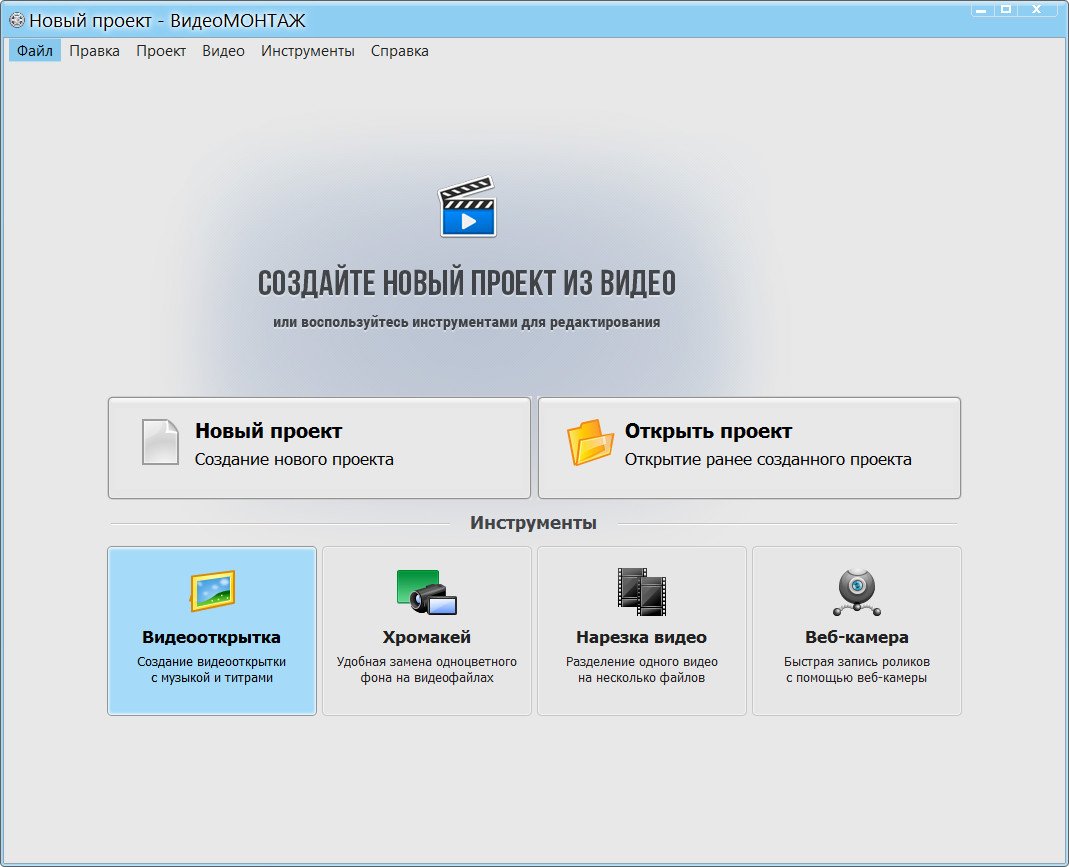Viewport: 1069px width, 867px height.
Task: Minimize the ВидеоМОНТАЖ window
Action: pyautogui.click(x=979, y=9)
